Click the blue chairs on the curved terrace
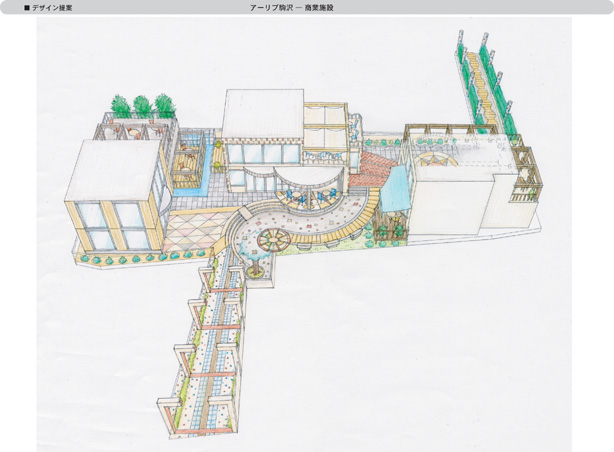 312,200
